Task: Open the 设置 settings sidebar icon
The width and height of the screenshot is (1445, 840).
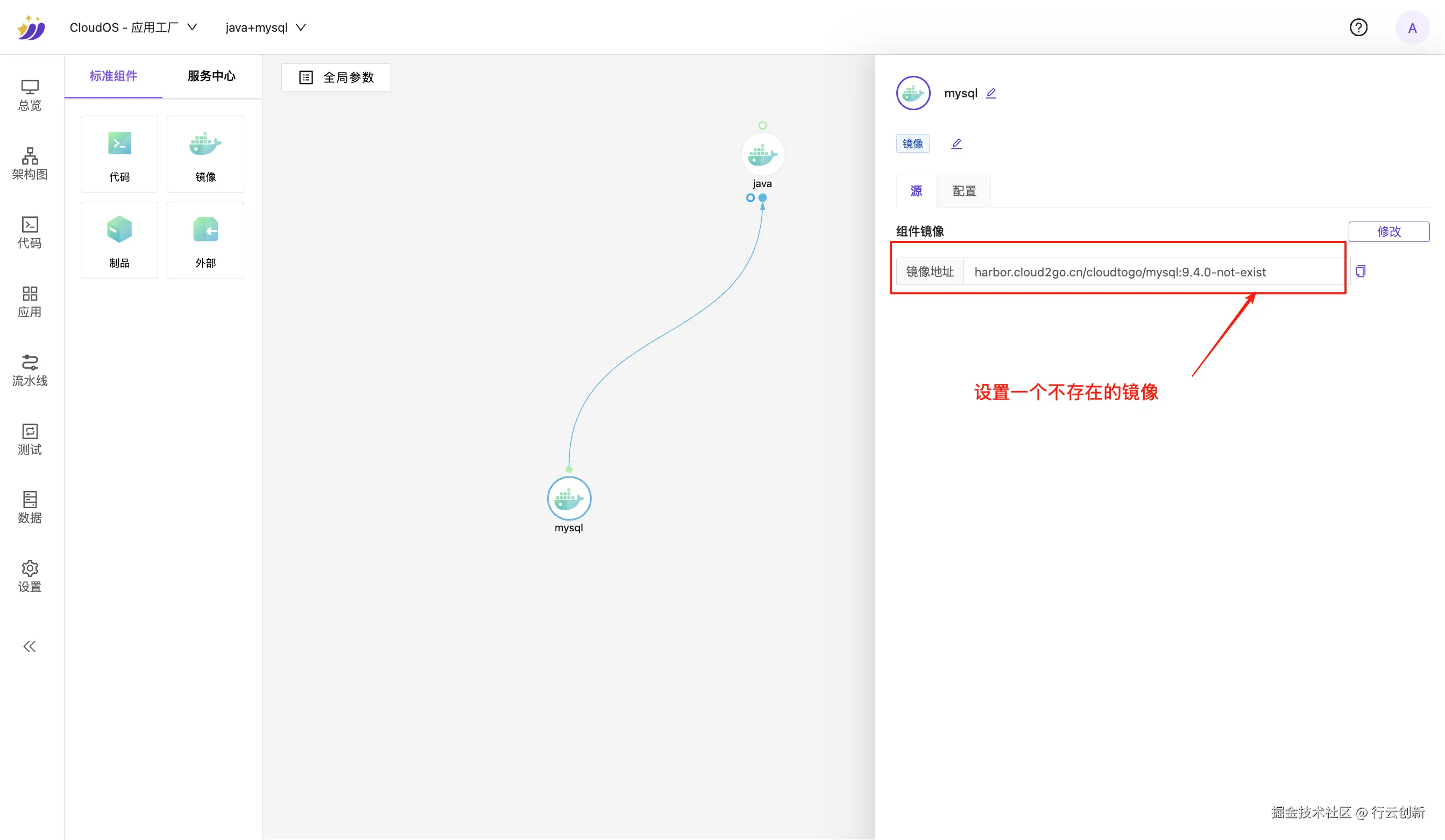Action: pyautogui.click(x=30, y=576)
